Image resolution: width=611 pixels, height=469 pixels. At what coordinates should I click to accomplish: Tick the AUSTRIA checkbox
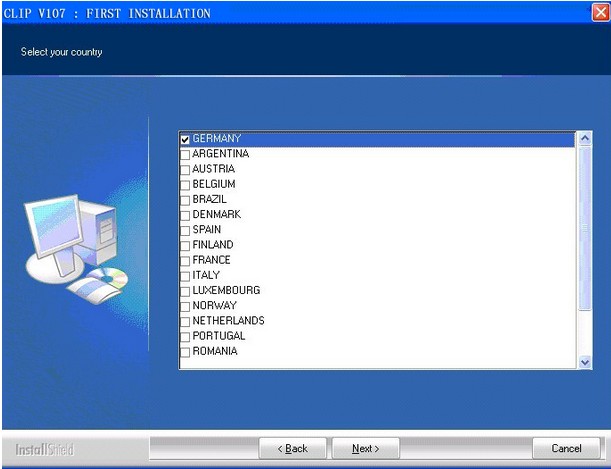(x=185, y=170)
